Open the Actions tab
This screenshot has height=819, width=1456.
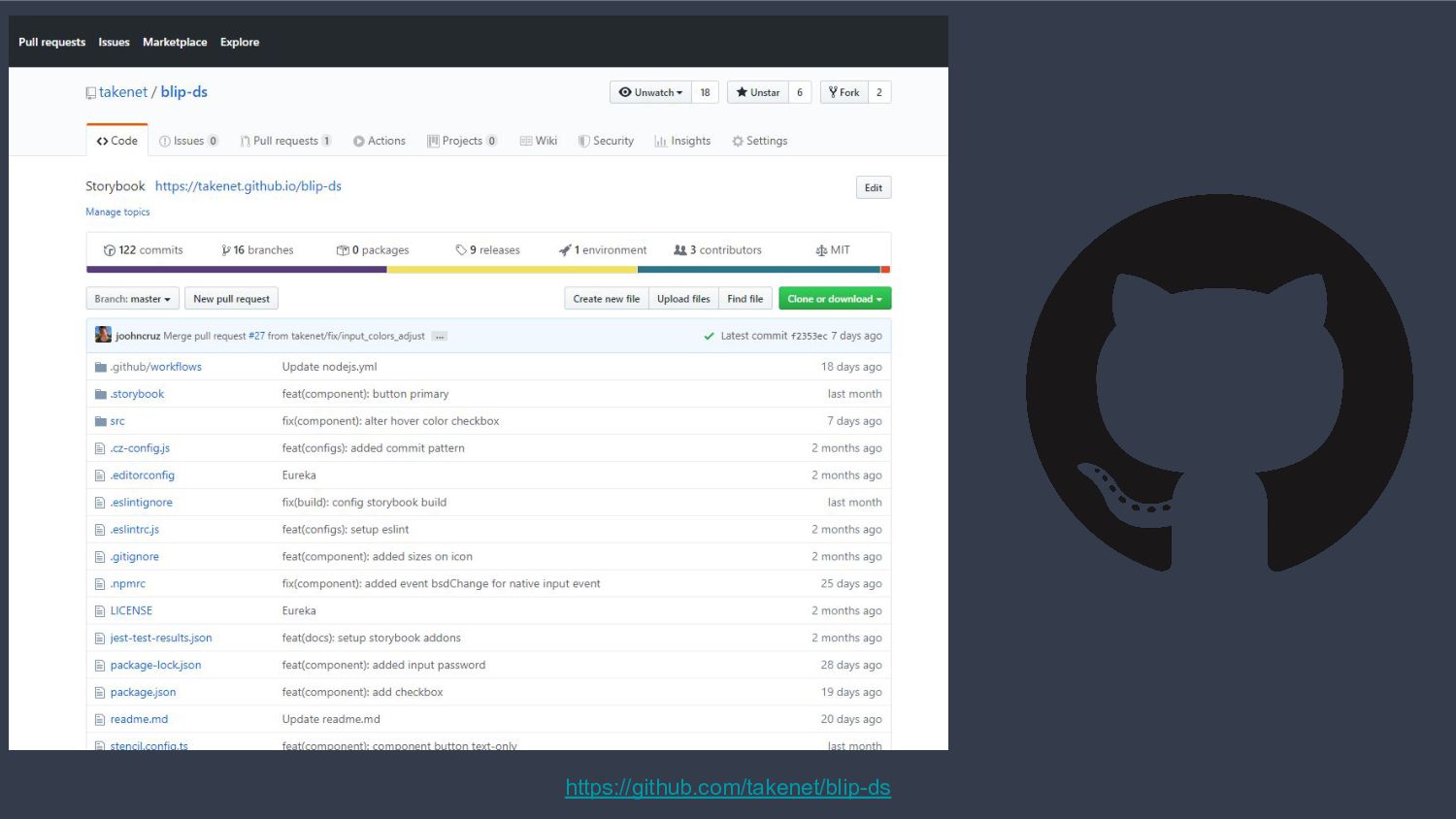coord(380,141)
